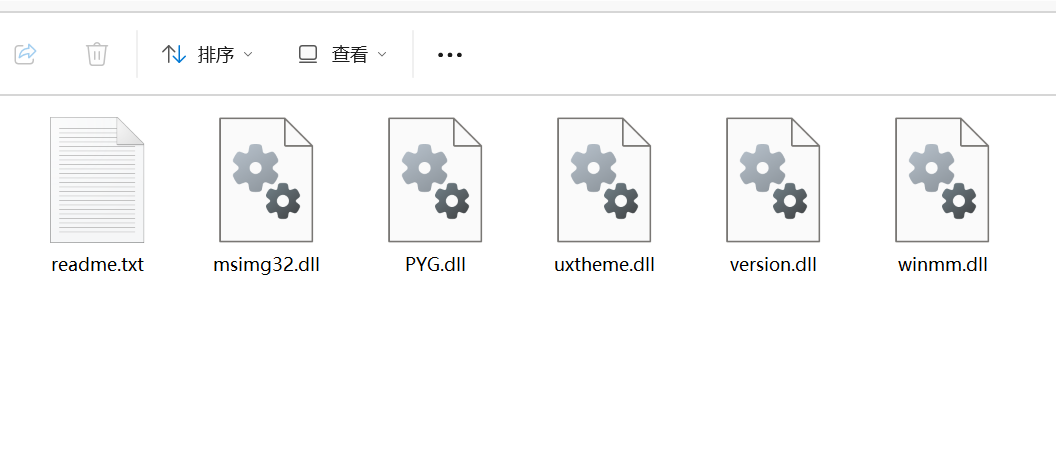Click the version.dll filename label

coord(773,265)
